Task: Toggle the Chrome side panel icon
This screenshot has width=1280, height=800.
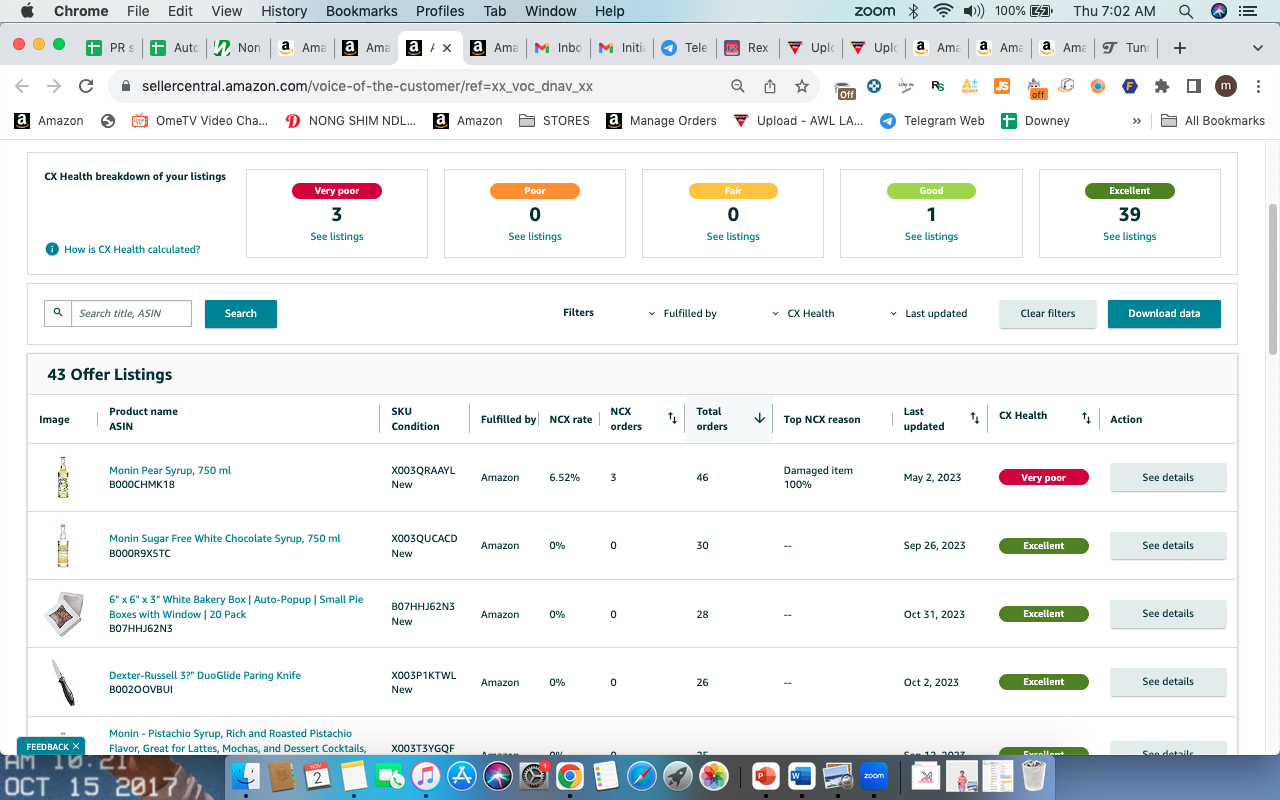Action: pyautogui.click(x=1193, y=86)
